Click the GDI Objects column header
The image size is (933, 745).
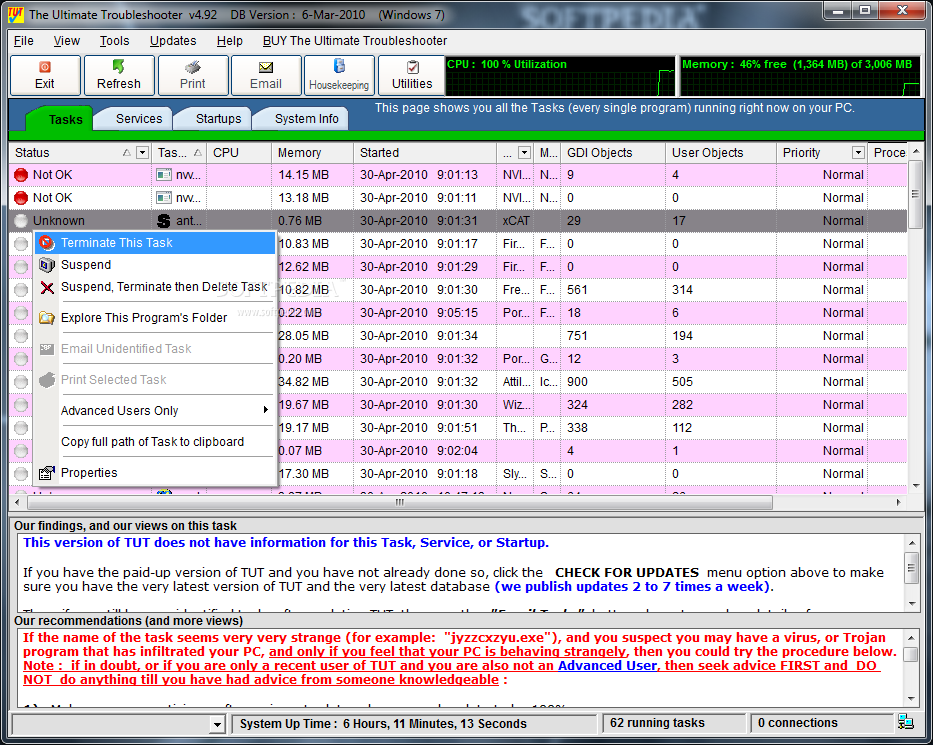pyautogui.click(x=613, y=153)
